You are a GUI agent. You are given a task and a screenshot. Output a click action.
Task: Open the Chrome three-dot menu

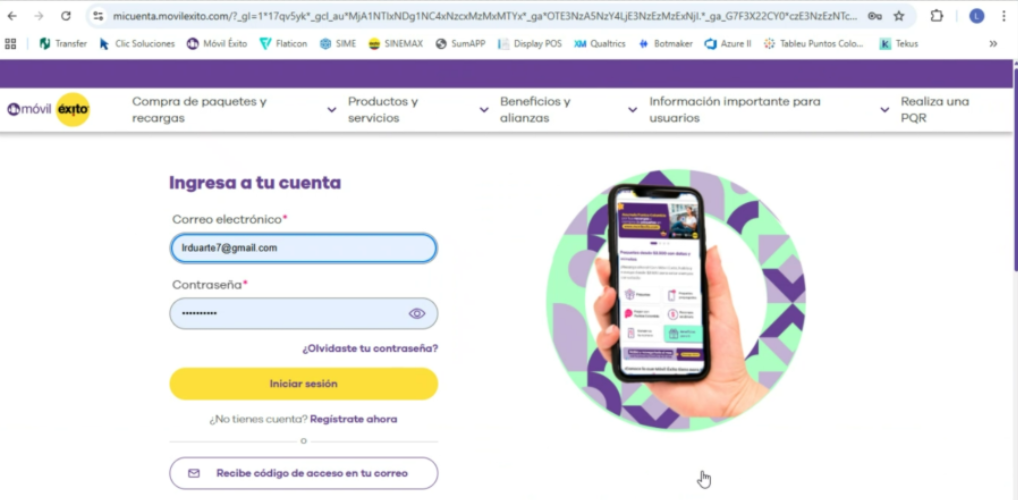pyautogui.click(x=1004, y=16)
